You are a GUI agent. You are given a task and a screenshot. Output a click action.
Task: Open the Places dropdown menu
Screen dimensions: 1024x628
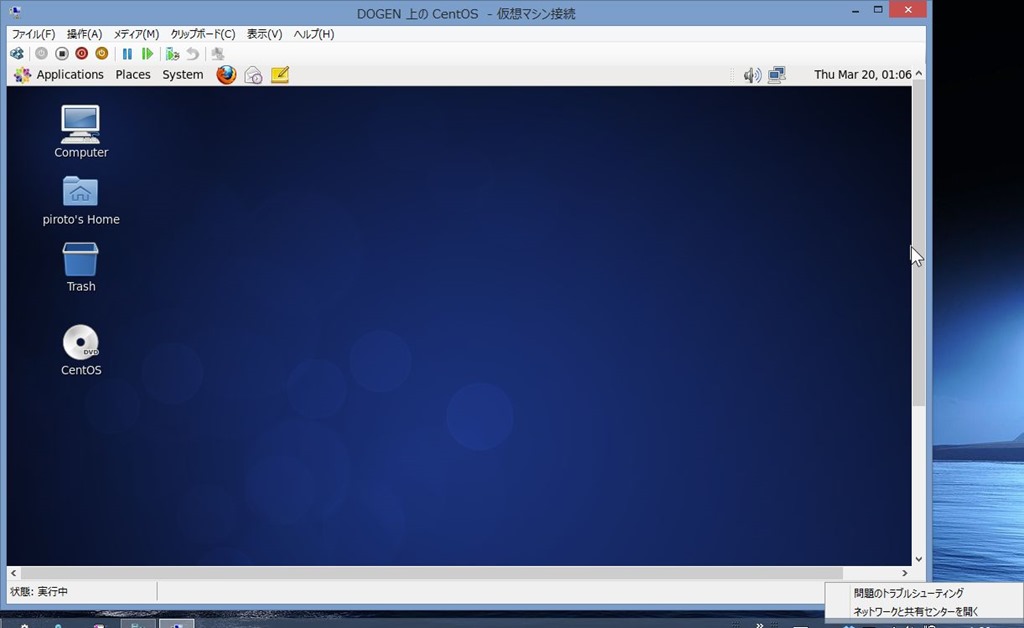(x=133, y=75)
